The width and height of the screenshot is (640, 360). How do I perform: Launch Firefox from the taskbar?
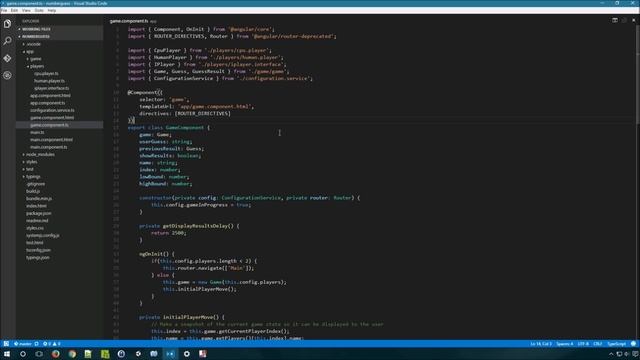tap(56, 354)
